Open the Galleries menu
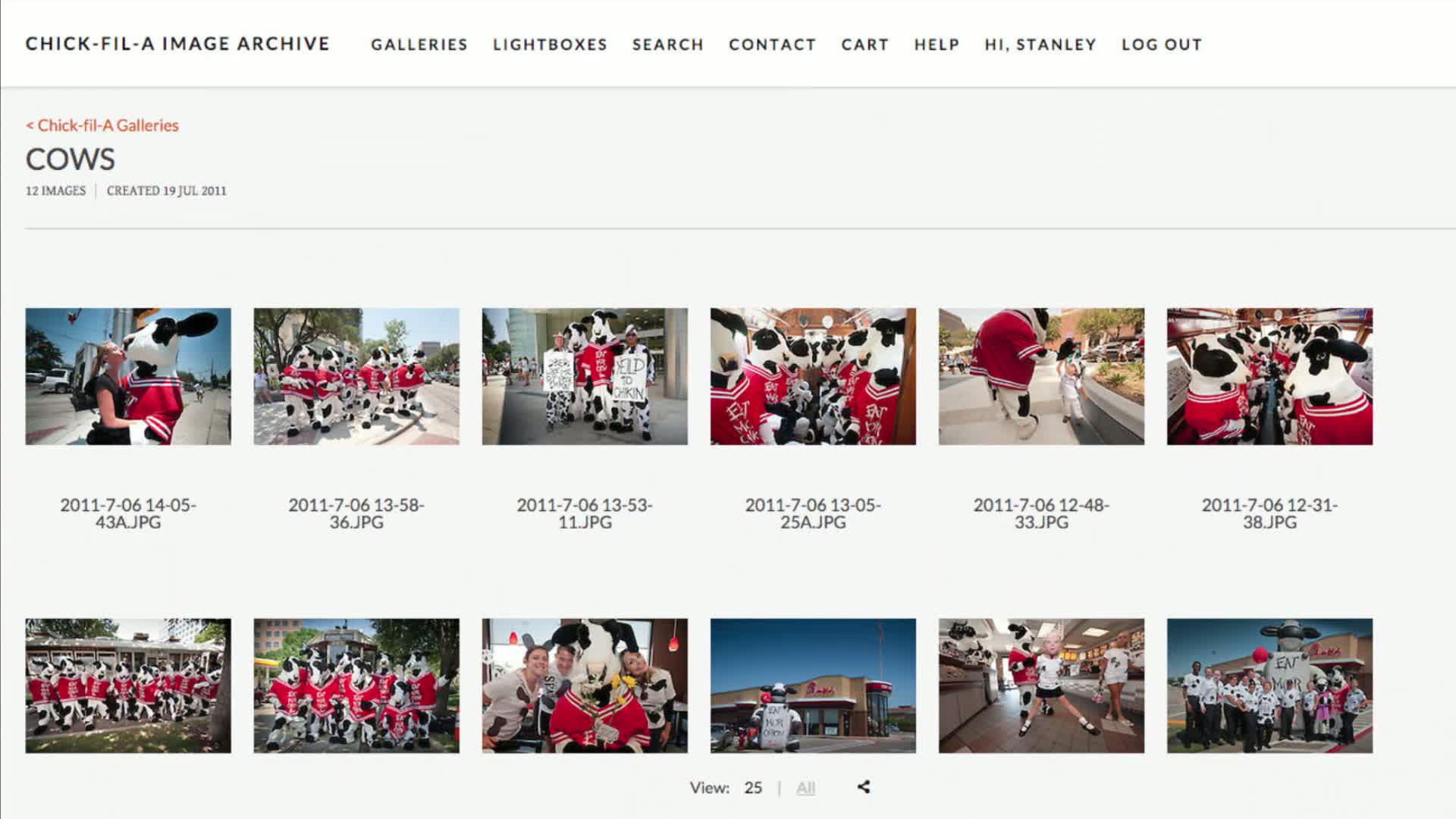This screenshot has height=819, width=1456. tap(419, 45)
